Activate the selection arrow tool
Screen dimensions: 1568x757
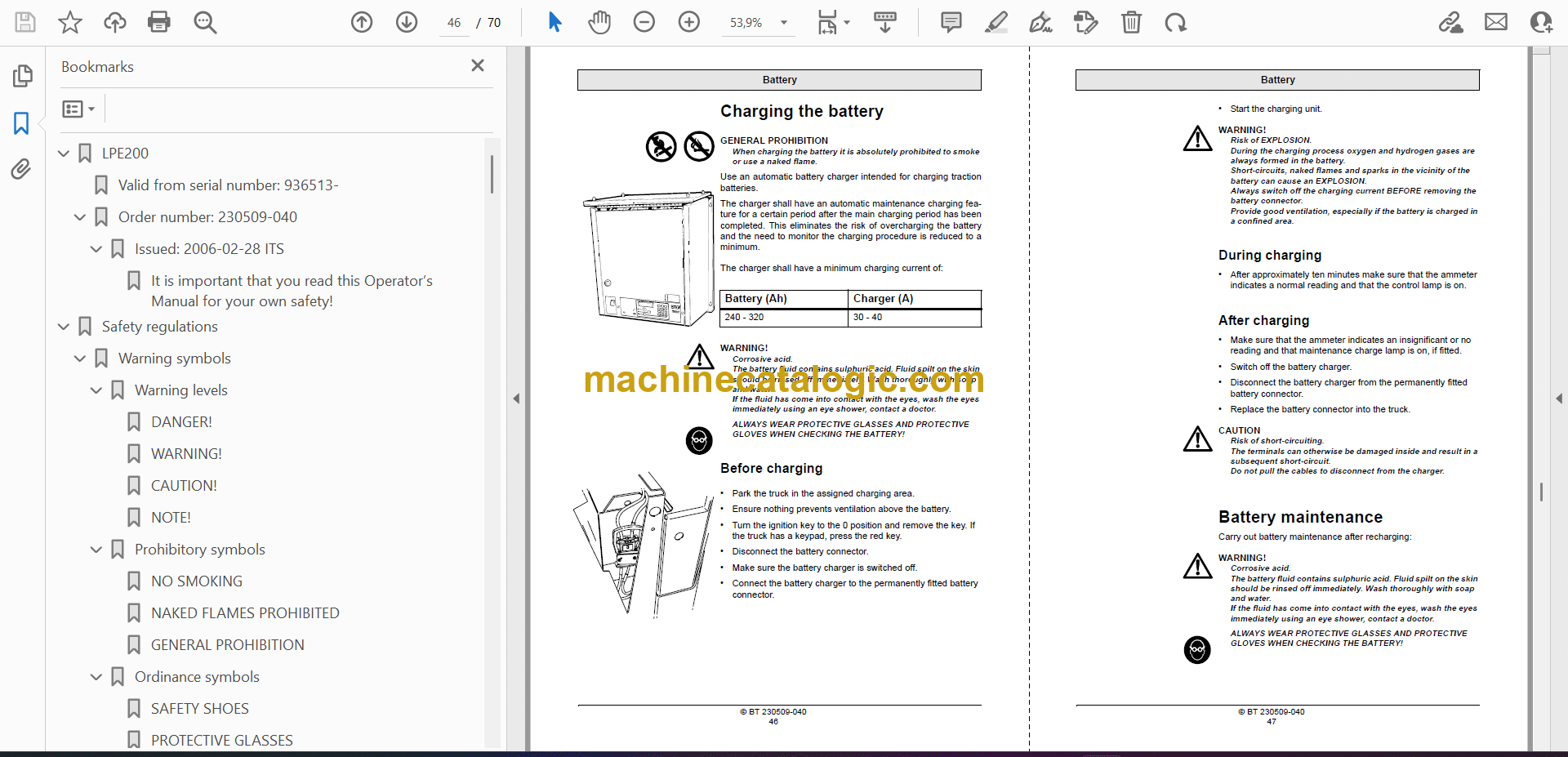click(555, 22)
